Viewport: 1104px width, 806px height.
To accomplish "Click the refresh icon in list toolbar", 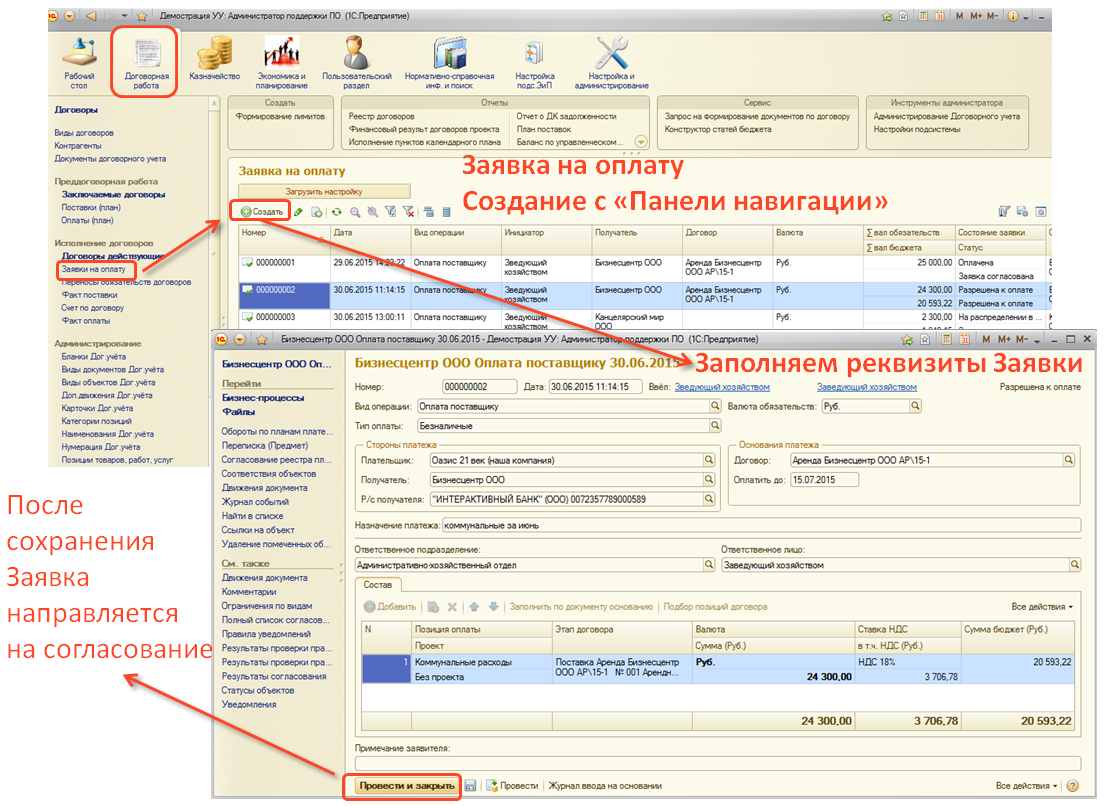I will tap(336, 212).
